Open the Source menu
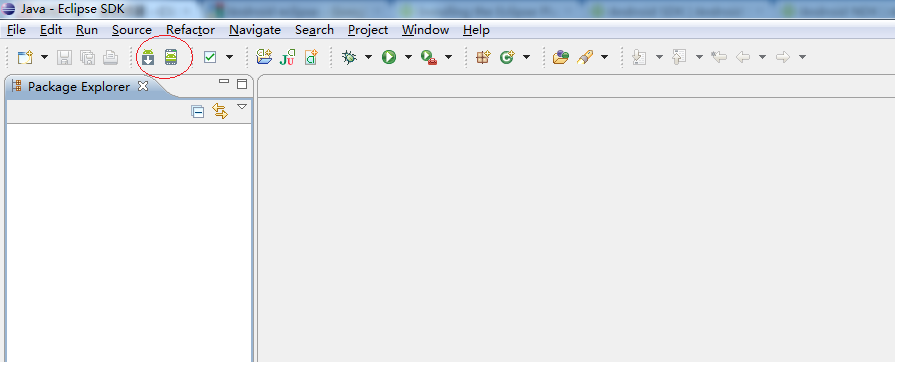 pos(132,30)
